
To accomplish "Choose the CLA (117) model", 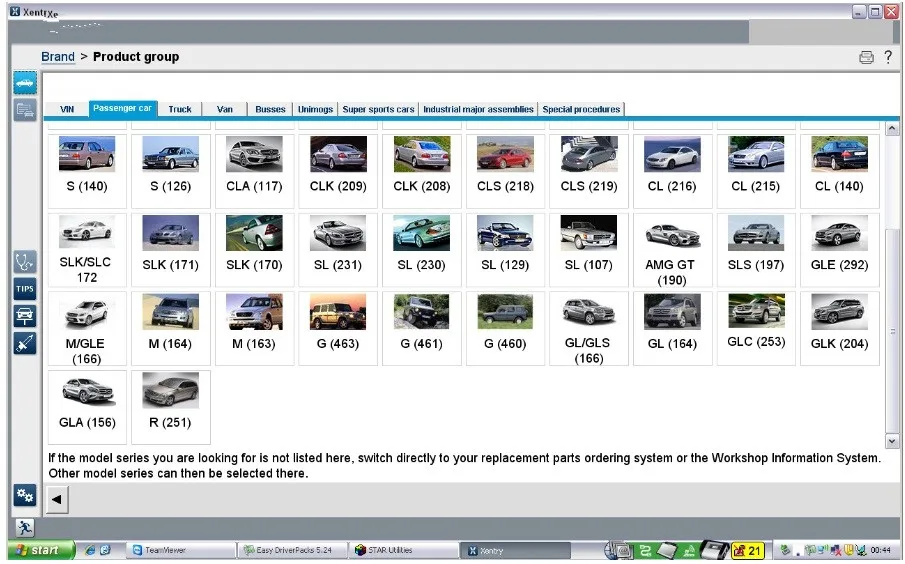I will pyautogui.click(x=255, y=171).
